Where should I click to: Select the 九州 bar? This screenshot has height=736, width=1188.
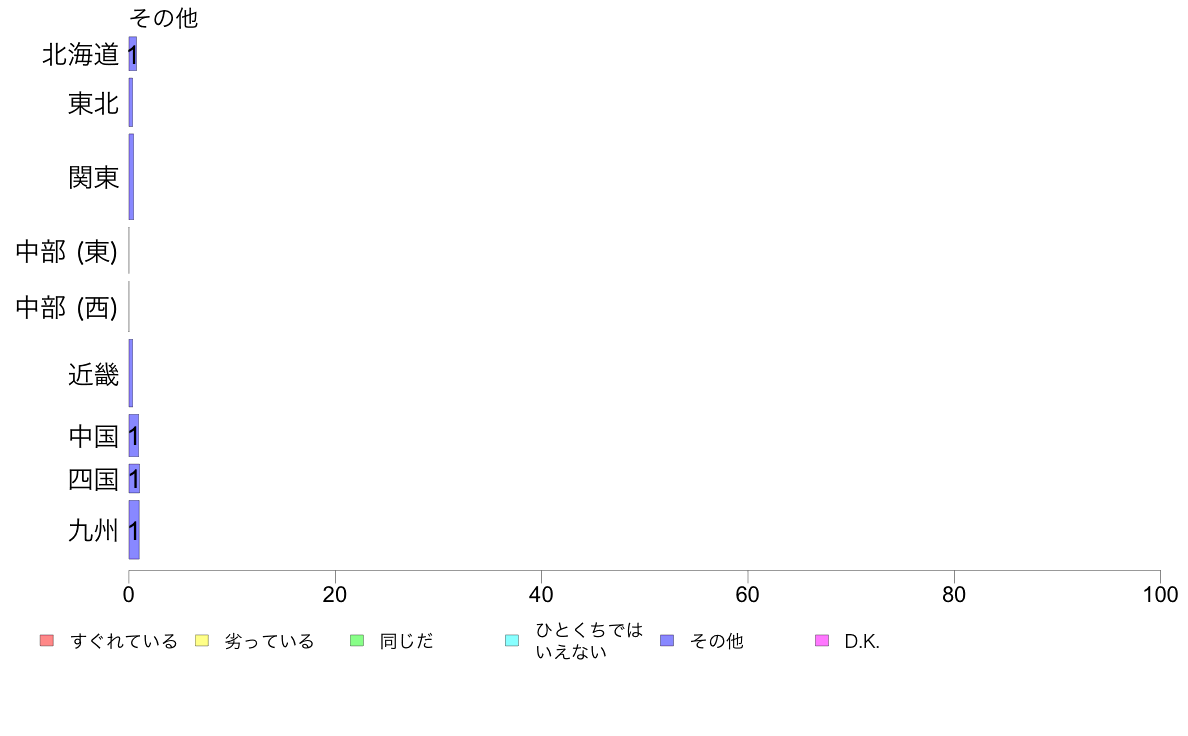[x=134, y=529]
